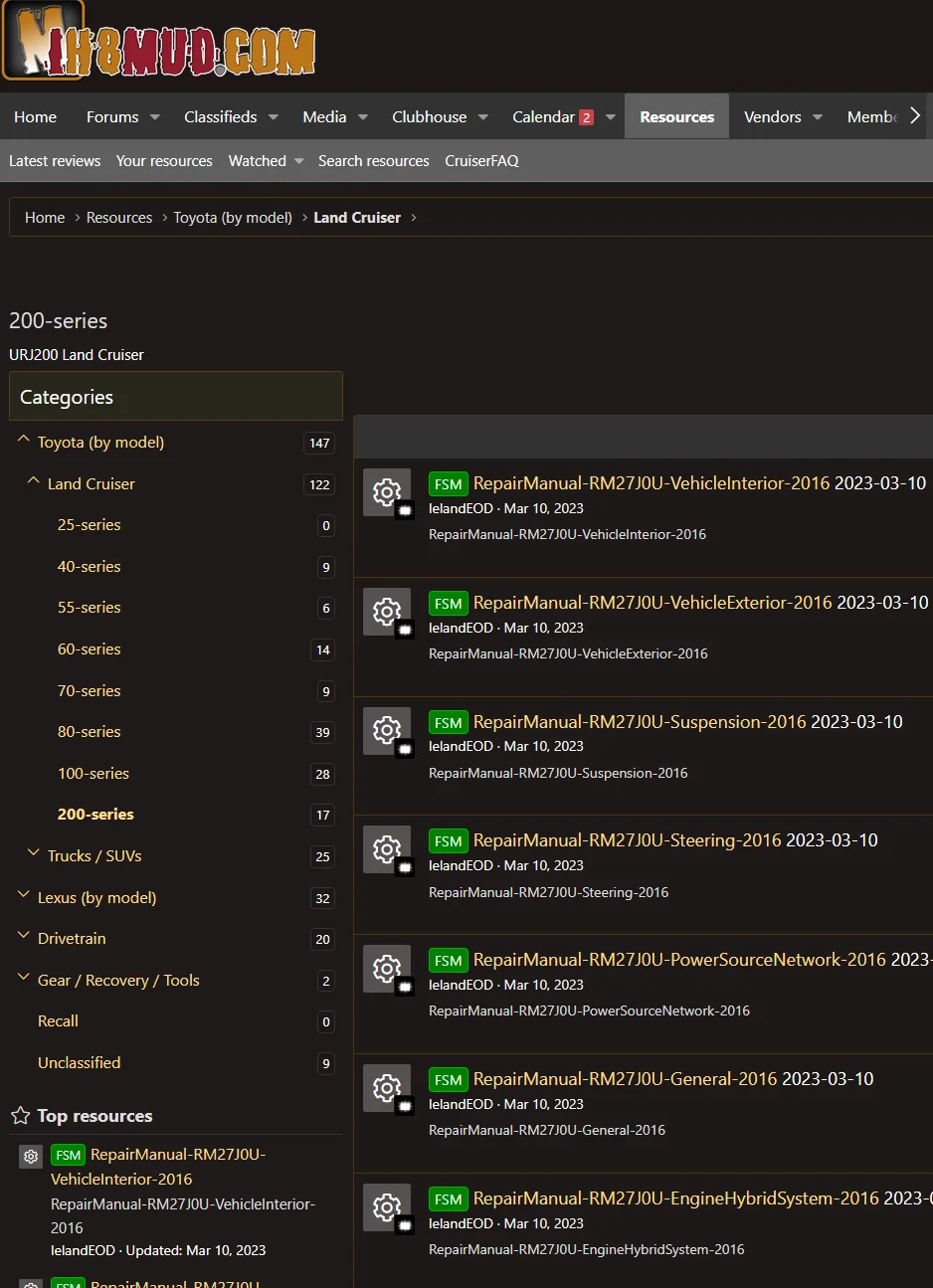This screenshot has height=1288, width=933.
Task: Open gear icon of General-2016 resource
Action: pyautogui.click(x=387, y=1088)
